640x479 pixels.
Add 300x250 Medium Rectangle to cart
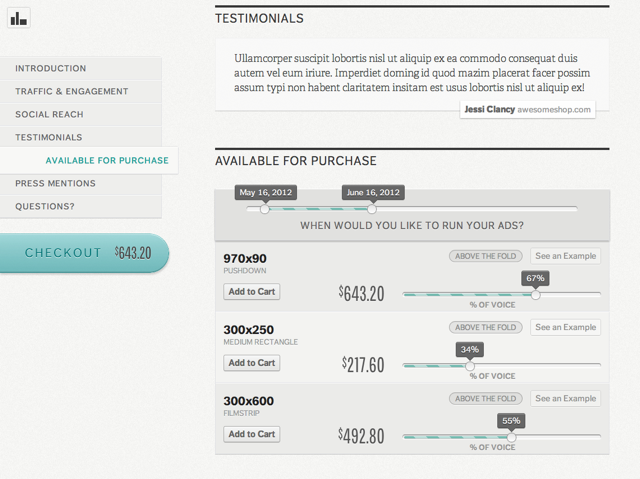(x=251, y=363)
